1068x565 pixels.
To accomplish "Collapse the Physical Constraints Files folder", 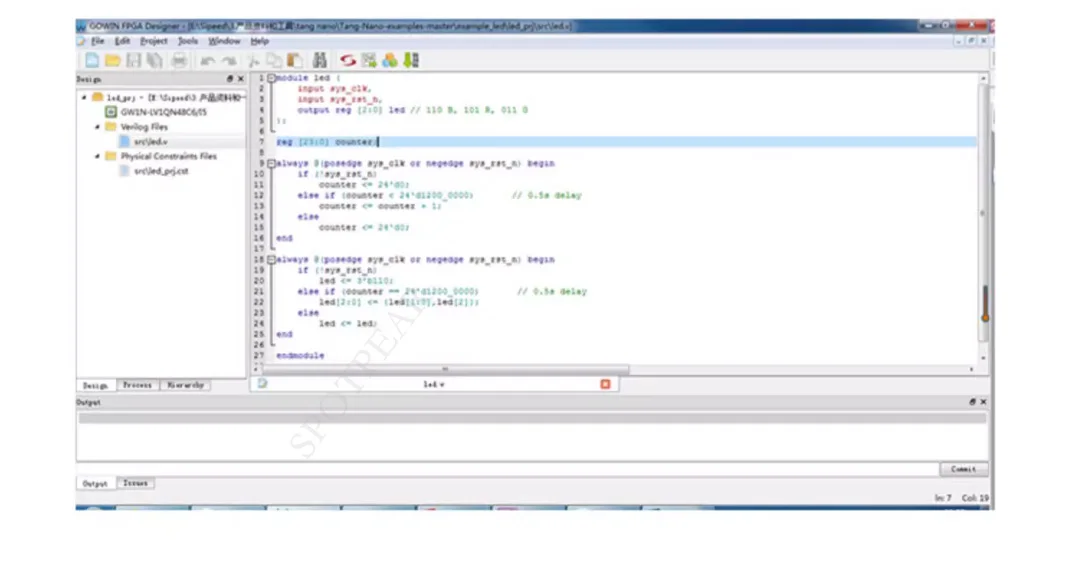I will click(x=98, y=156).
